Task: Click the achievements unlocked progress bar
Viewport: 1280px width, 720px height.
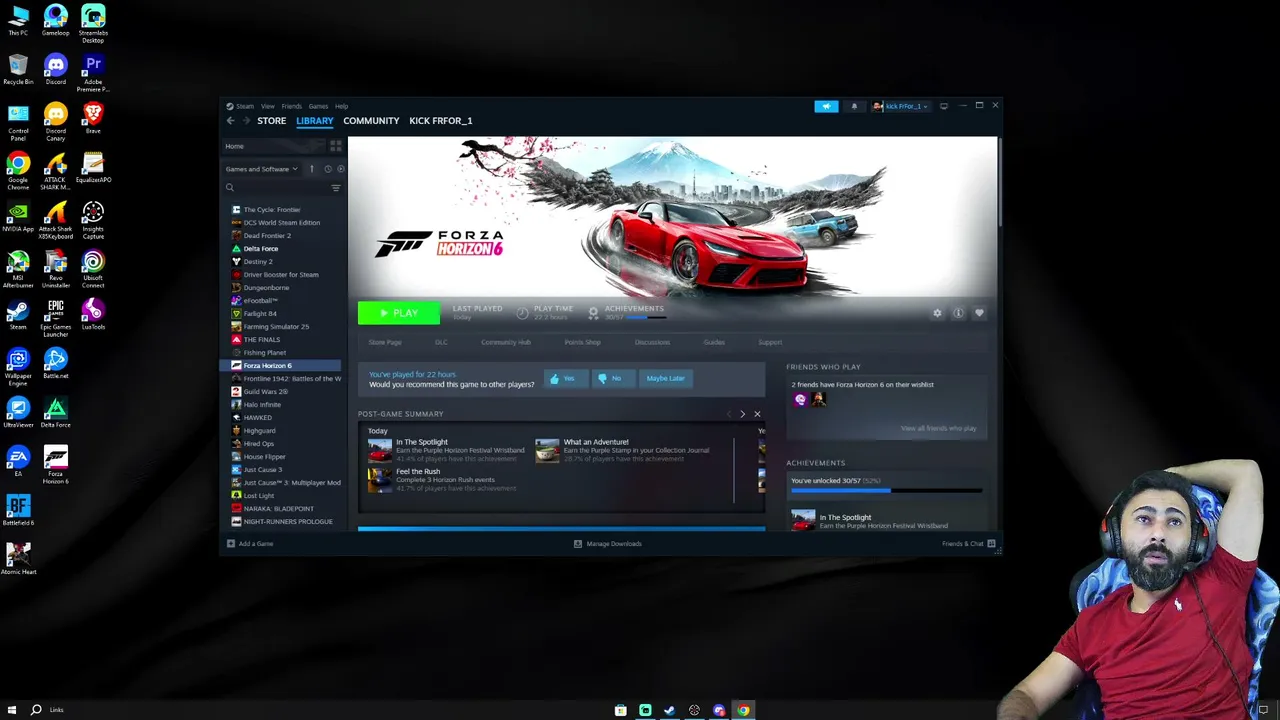Action: click(886, 490)
